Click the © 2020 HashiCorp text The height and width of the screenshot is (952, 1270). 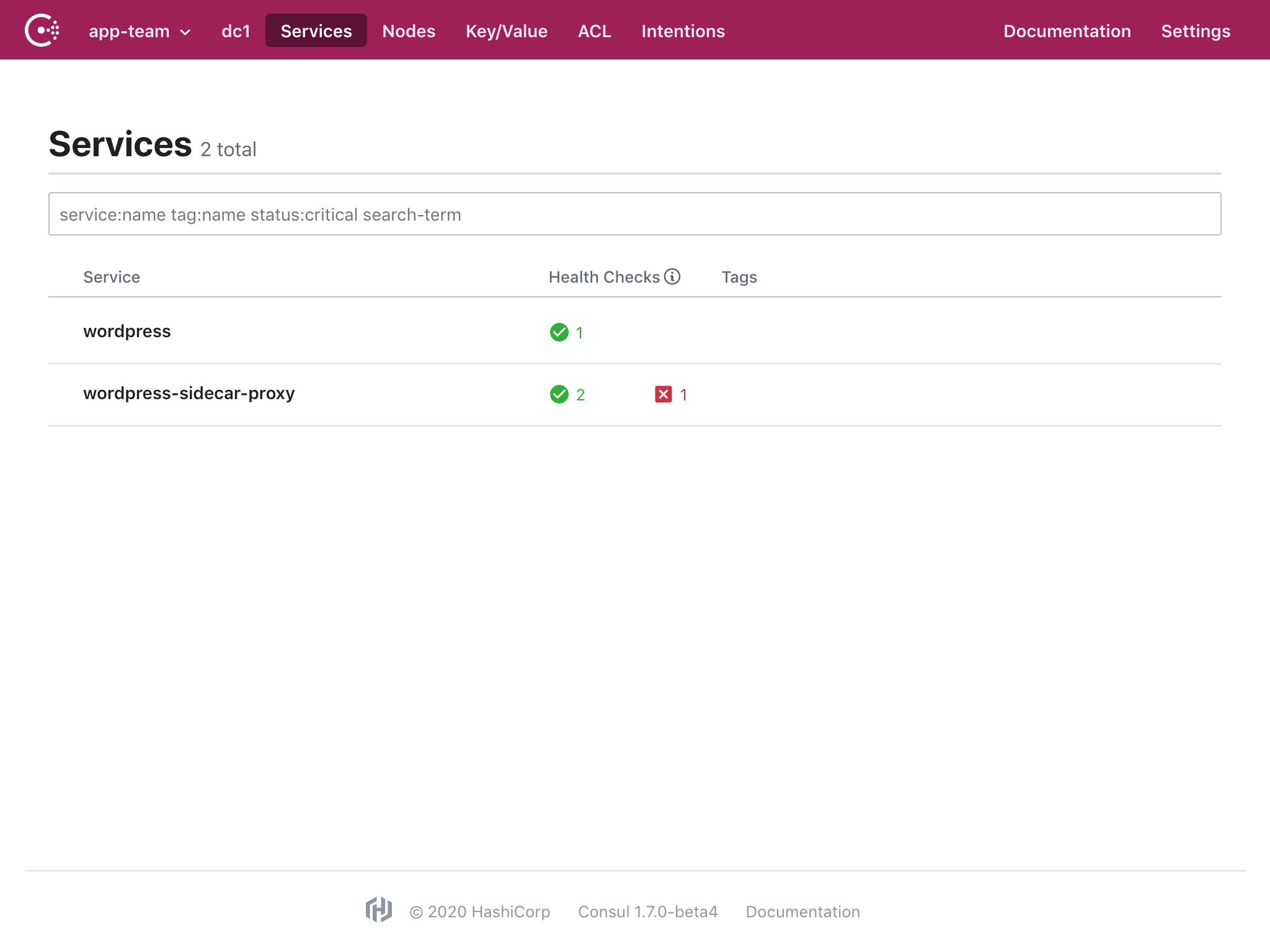[x=480, y=912]
